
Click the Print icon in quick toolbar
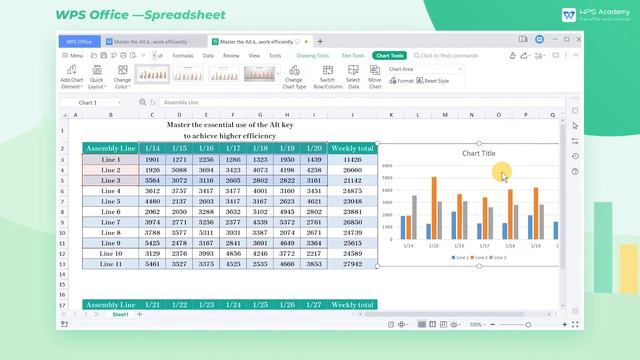[123, 56]
